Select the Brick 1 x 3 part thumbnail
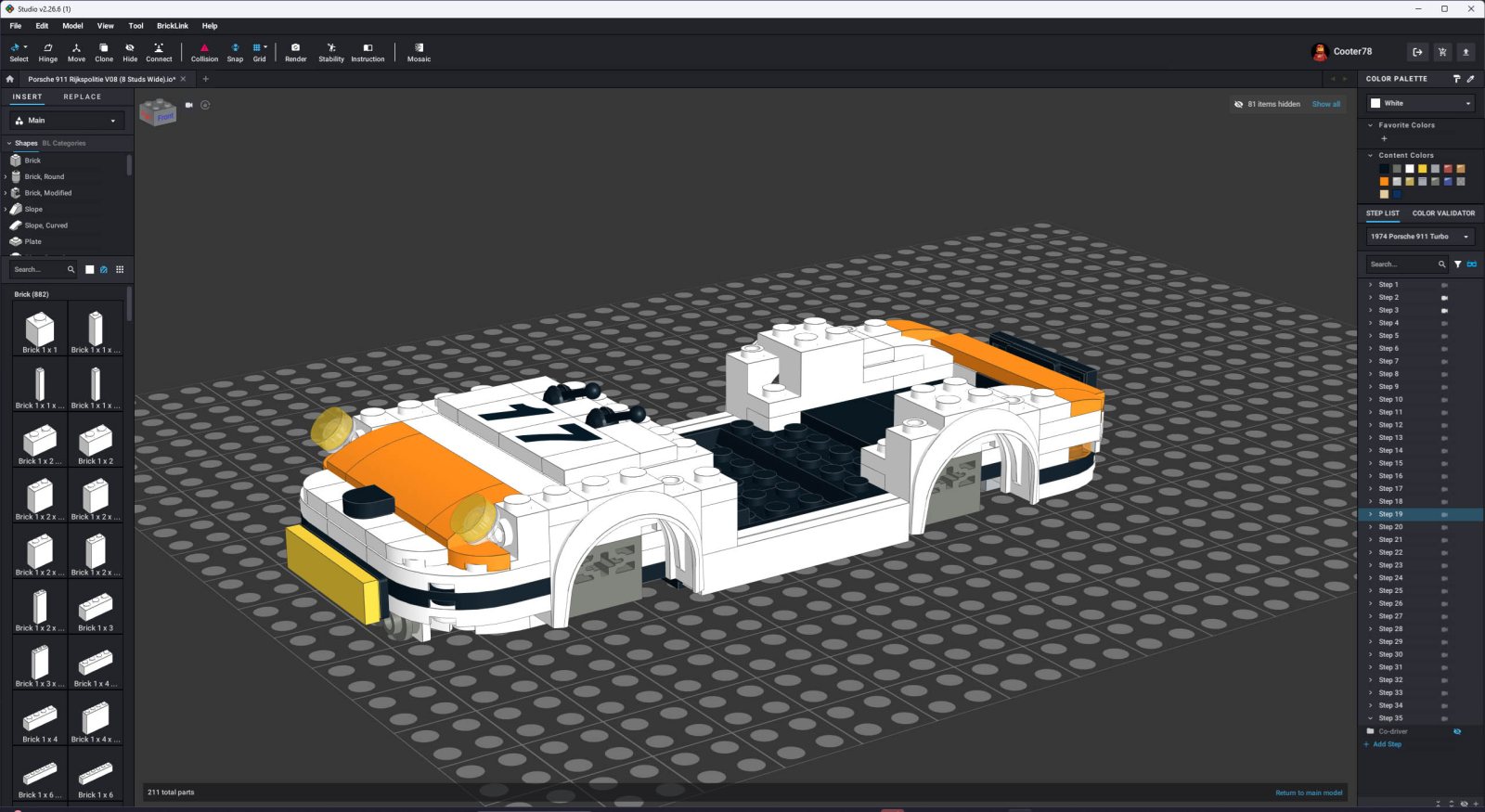1485x812 pixels. [96, 608]
